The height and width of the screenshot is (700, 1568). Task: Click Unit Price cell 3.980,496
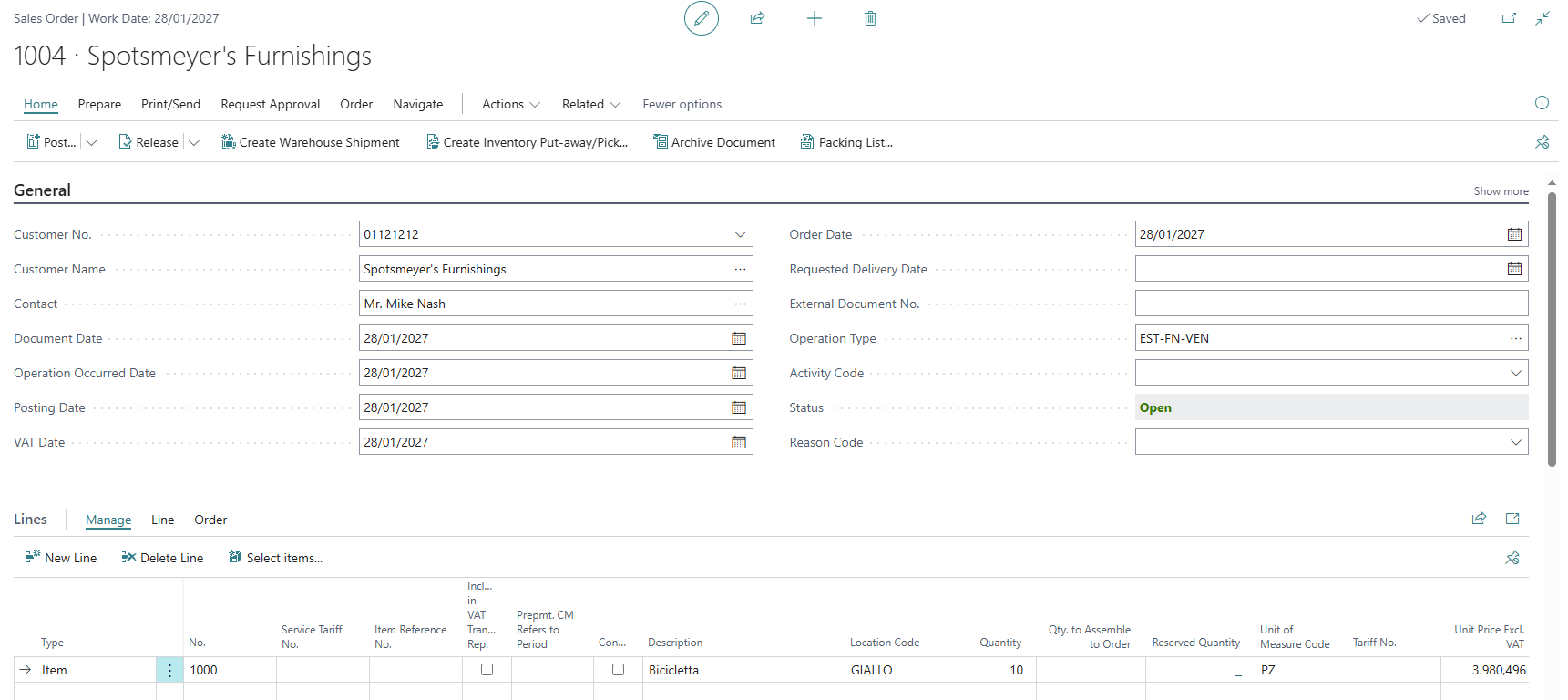tap(1484, 670)
